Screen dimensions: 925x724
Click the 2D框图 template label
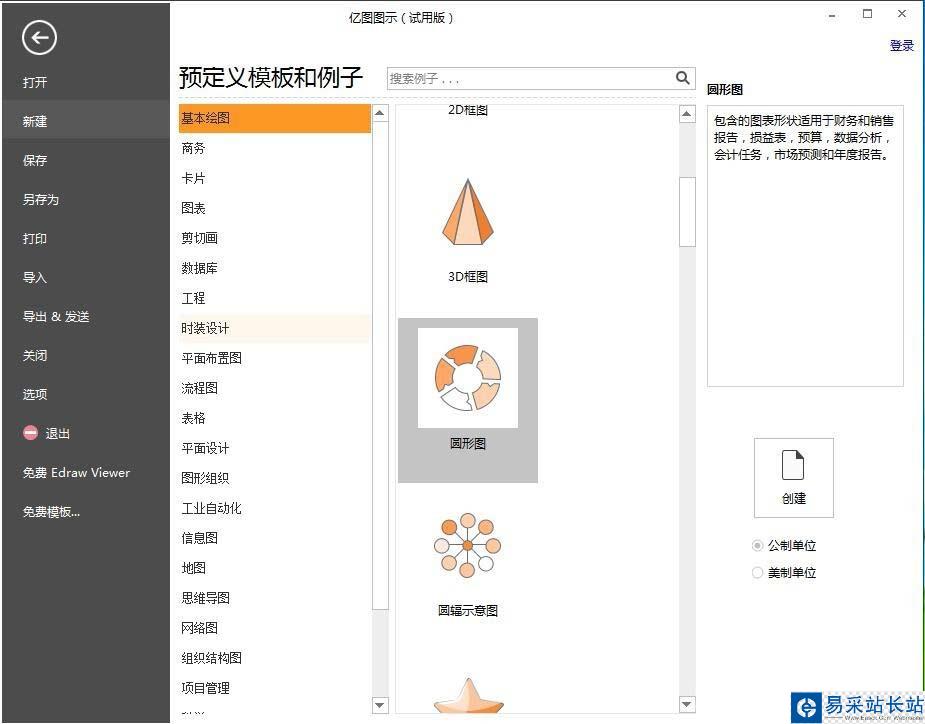468,110
